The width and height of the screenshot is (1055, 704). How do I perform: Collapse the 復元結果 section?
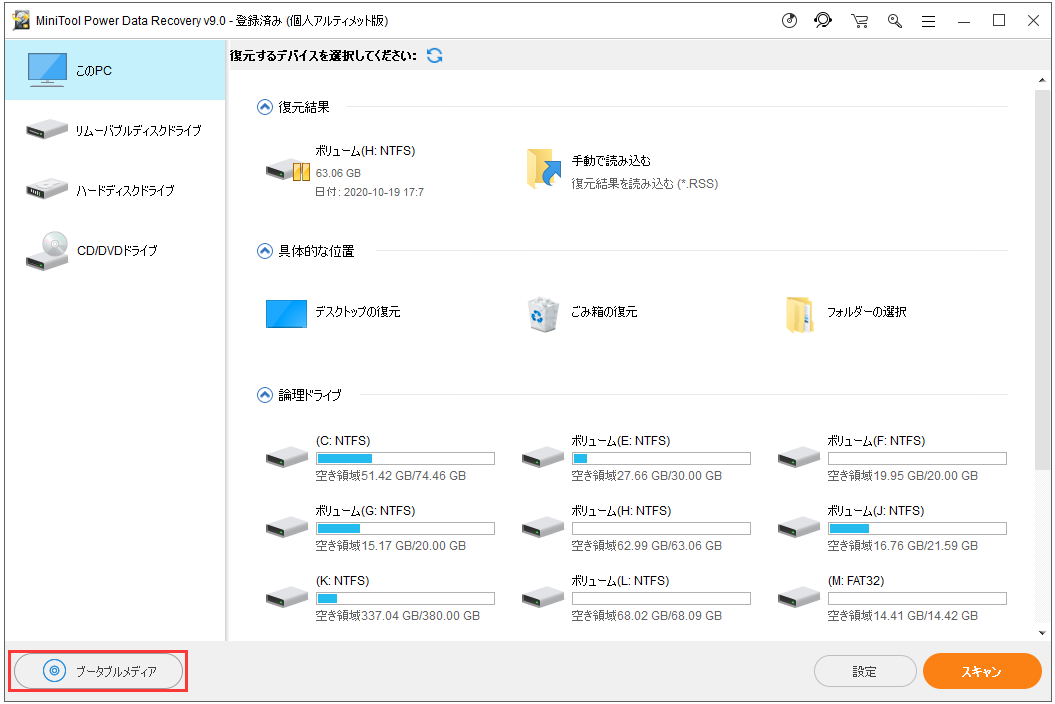click(265, 106)
